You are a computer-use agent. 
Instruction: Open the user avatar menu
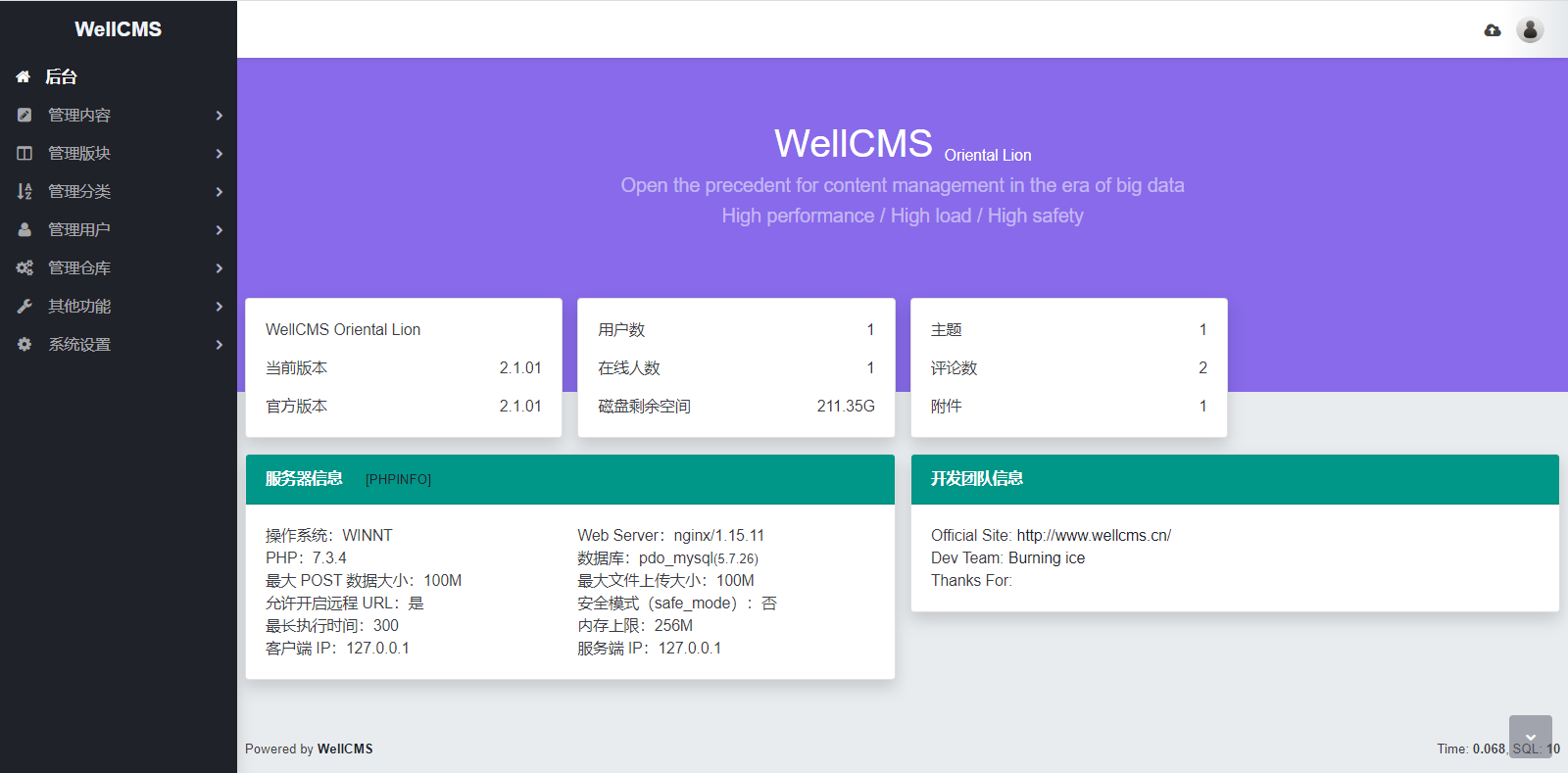1530,29
